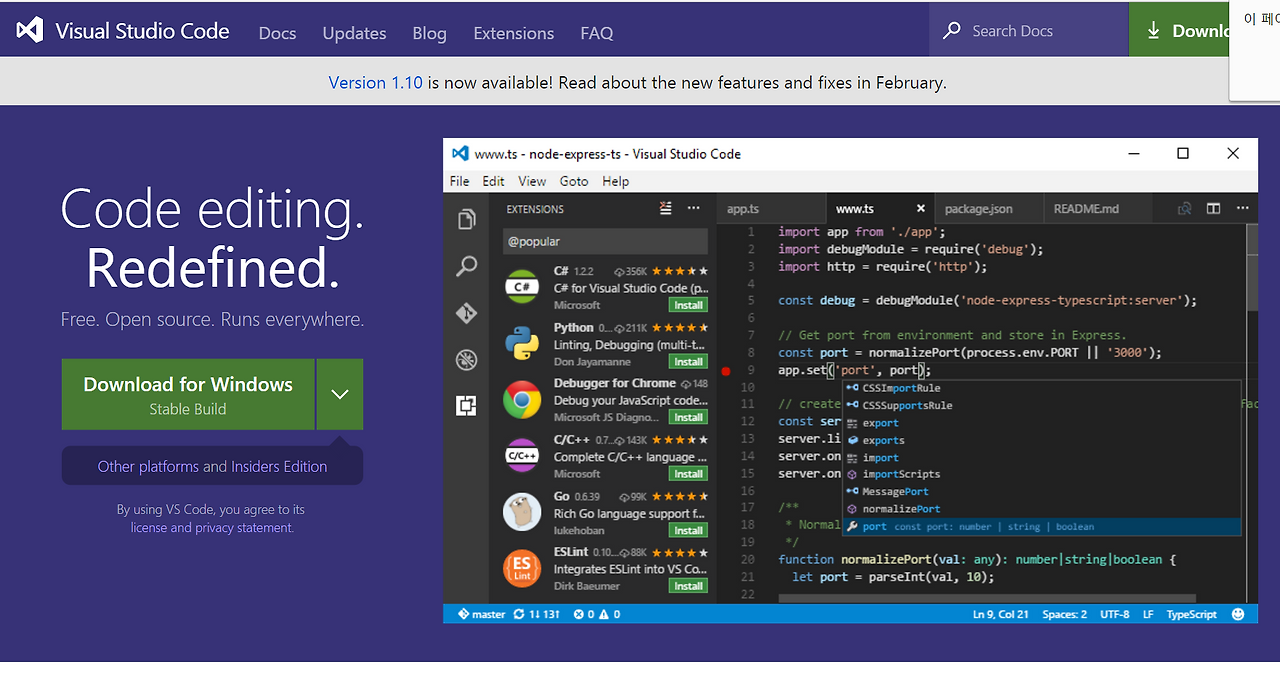Open the FAQ page

point(596,33)
